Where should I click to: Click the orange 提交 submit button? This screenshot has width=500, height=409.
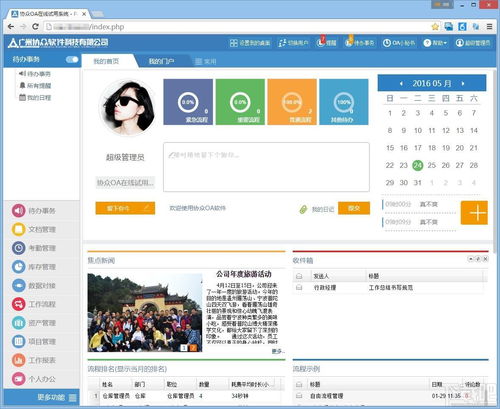point(354,208)
